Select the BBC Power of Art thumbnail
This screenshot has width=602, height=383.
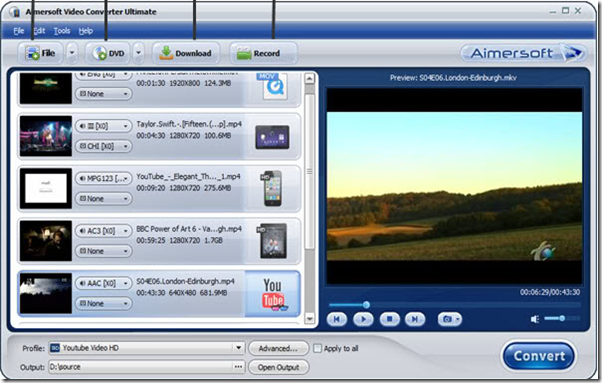pos(46,241)
